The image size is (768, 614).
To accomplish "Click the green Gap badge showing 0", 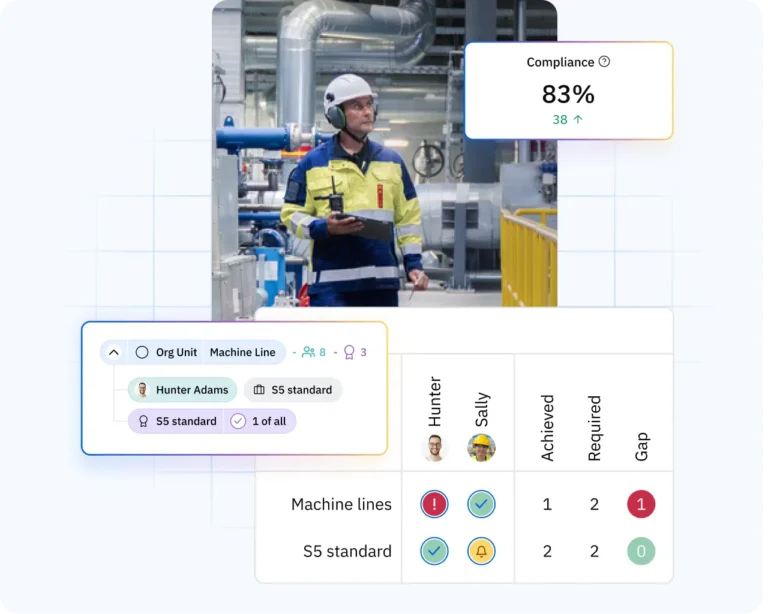I will [x=641, y=551].
